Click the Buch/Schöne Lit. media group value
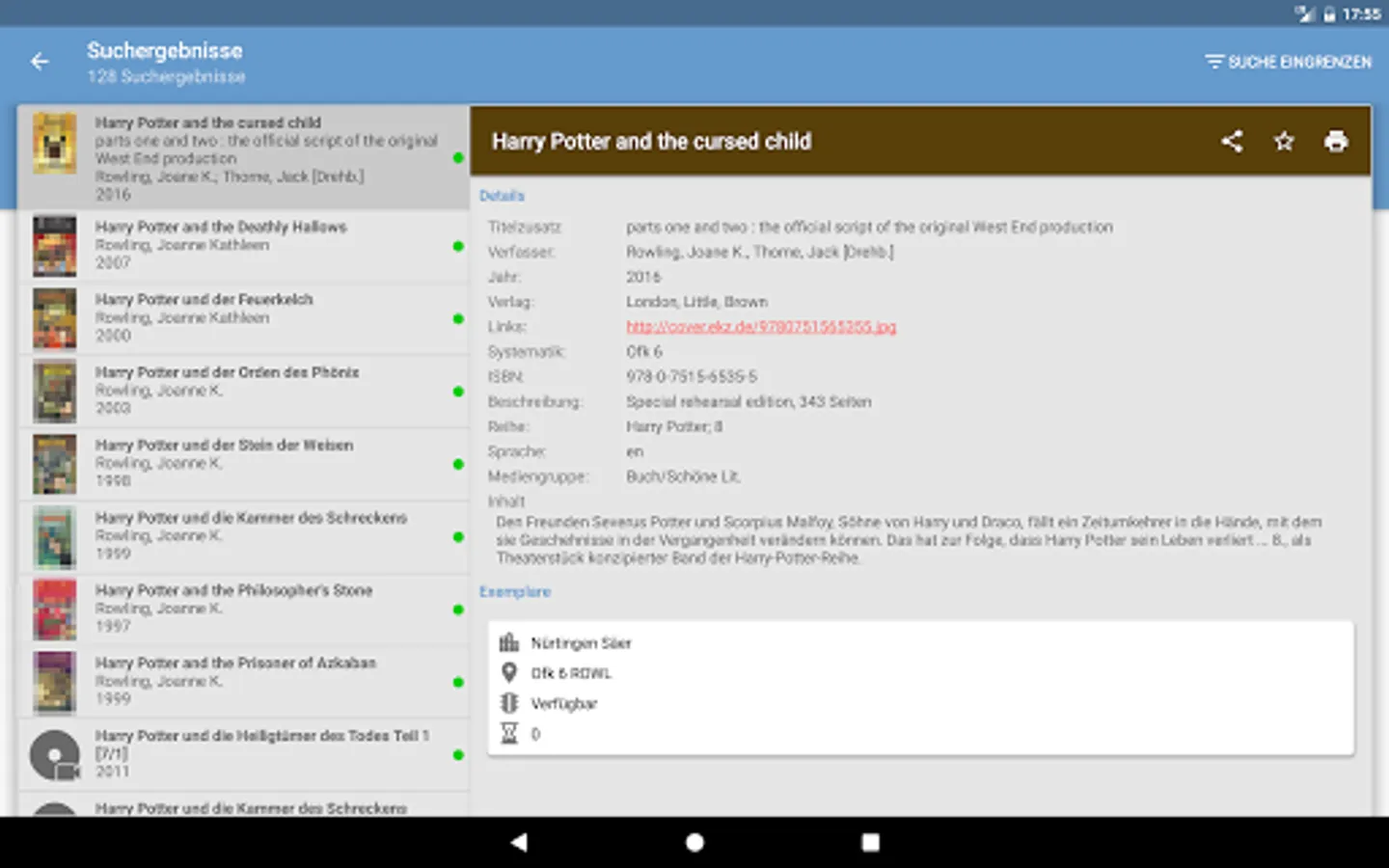 (683, 476)
